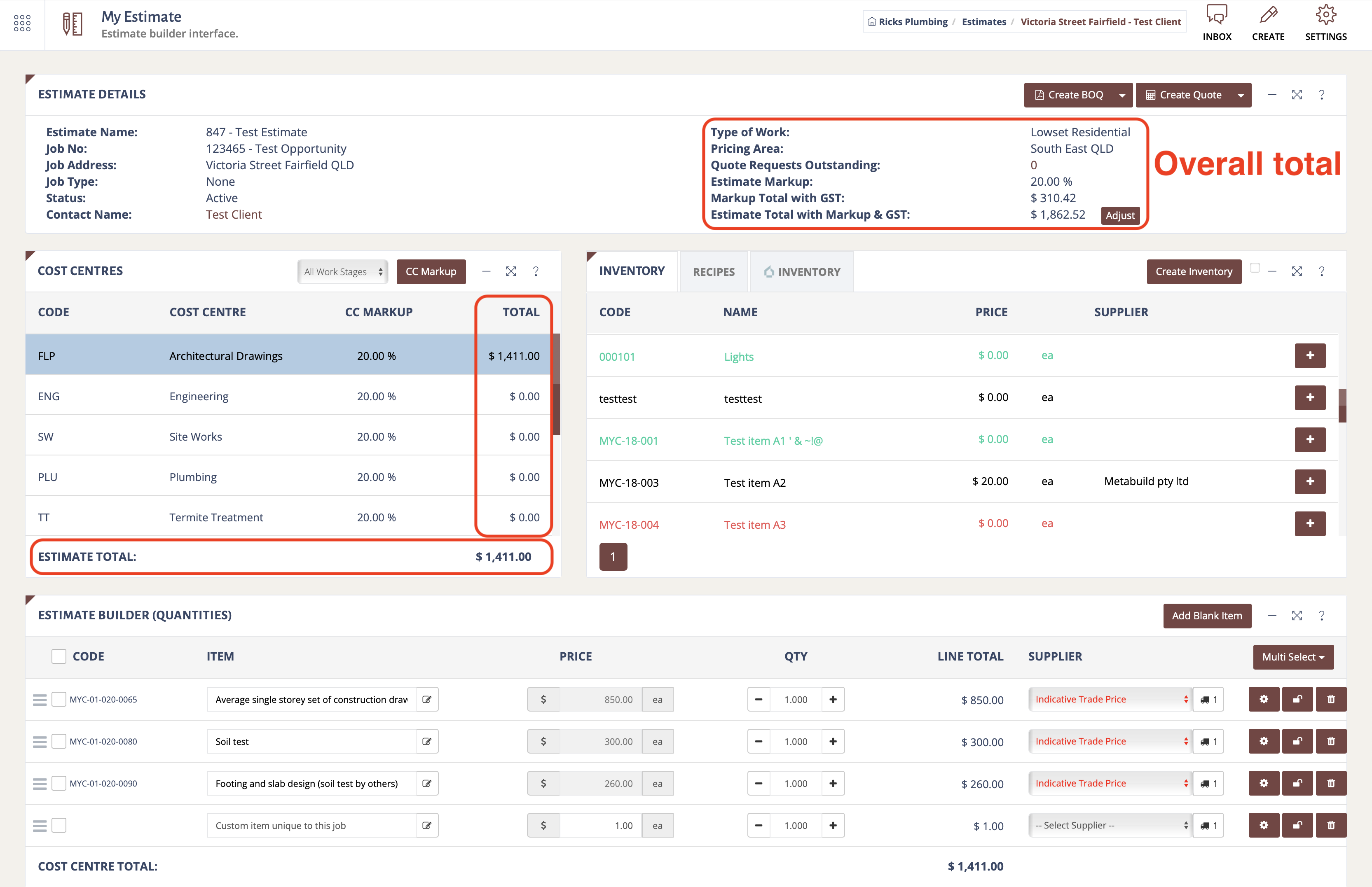Click the edit icon beside Soil test
Screen dimensions: 1372x887
click(427, 741)
